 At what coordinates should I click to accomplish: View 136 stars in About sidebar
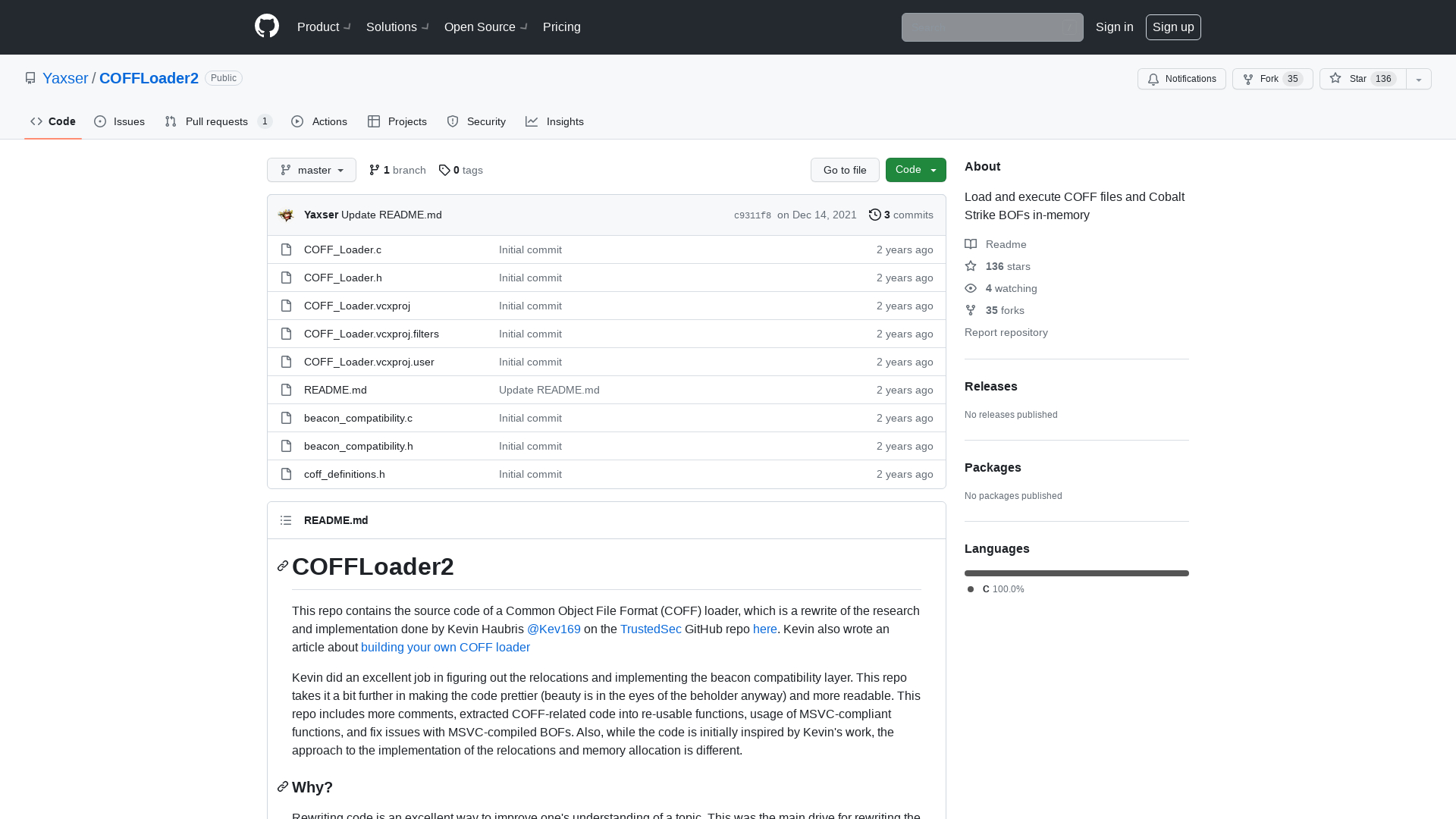pyautogui.click(x=997, y=266)
